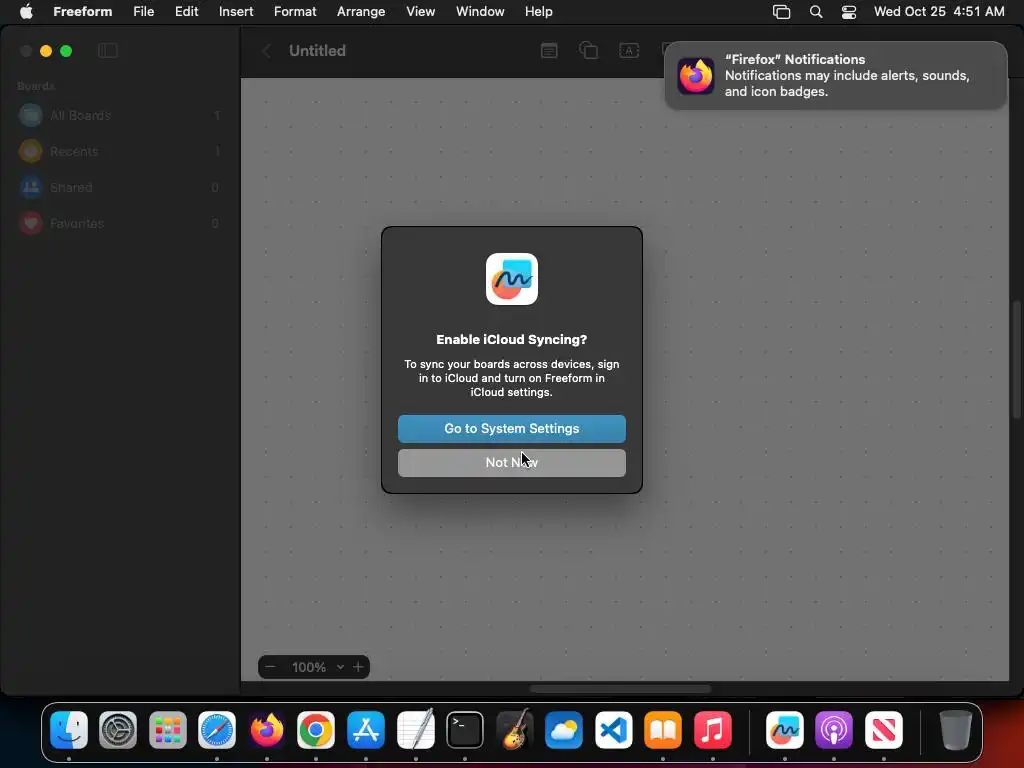1024x768 pixels.
Task: Open Launchpad from the Dock
Action: point(168,729)
